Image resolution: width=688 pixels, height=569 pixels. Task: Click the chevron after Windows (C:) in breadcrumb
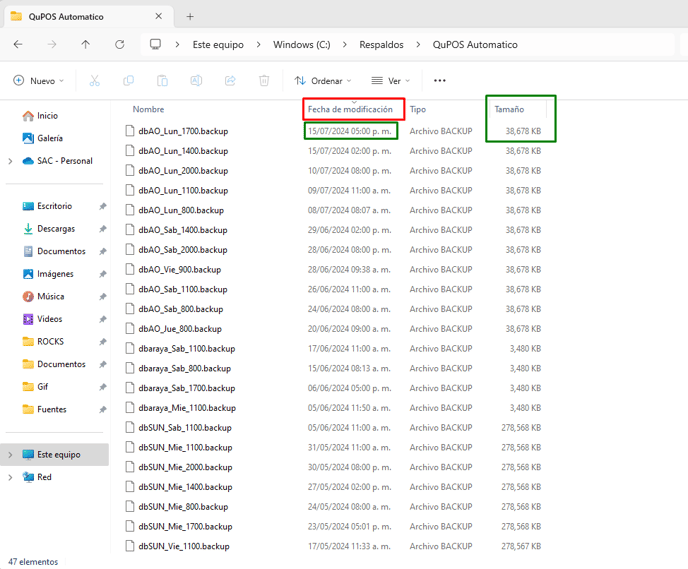coord(345,45)
